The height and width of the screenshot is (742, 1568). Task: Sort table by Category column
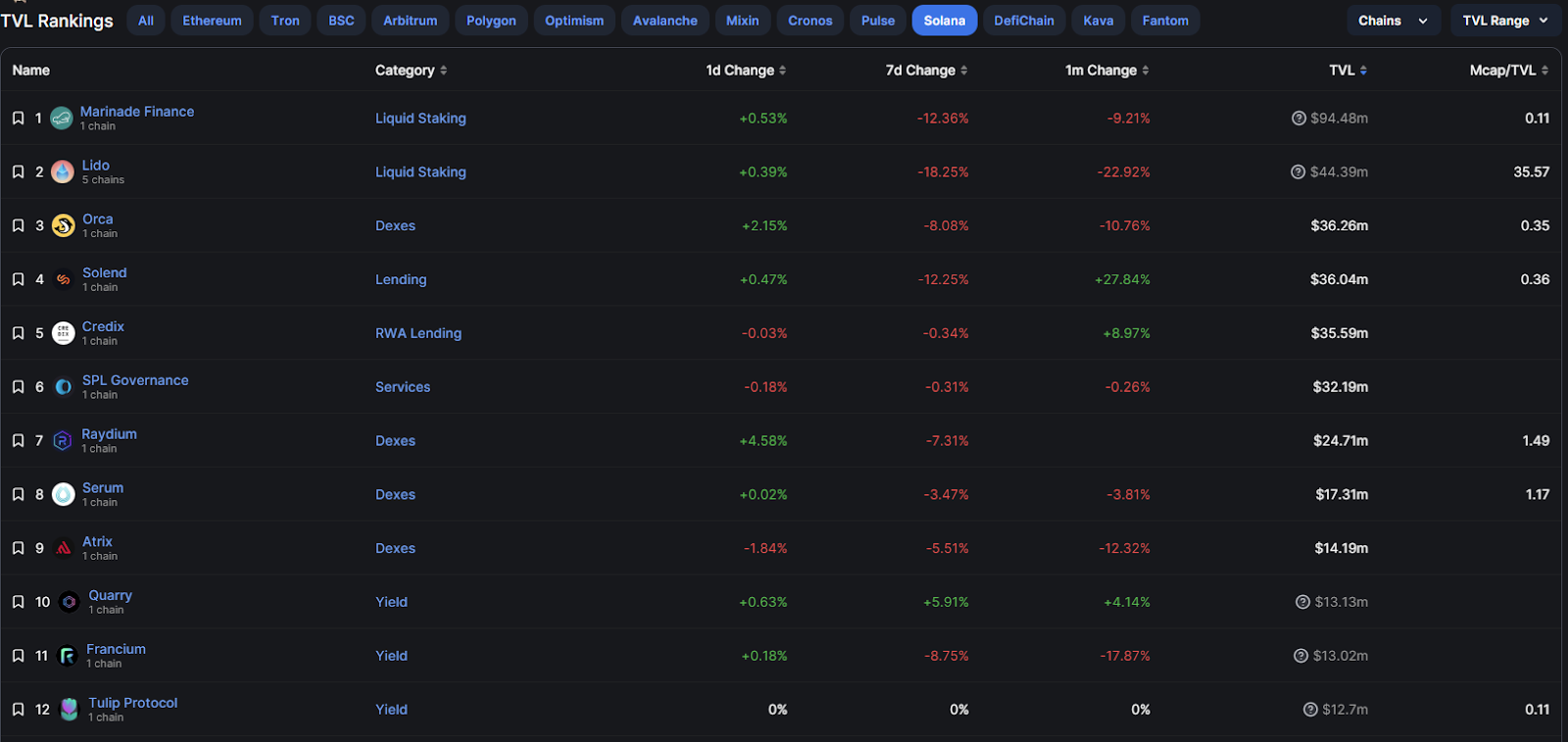[412, 71]
